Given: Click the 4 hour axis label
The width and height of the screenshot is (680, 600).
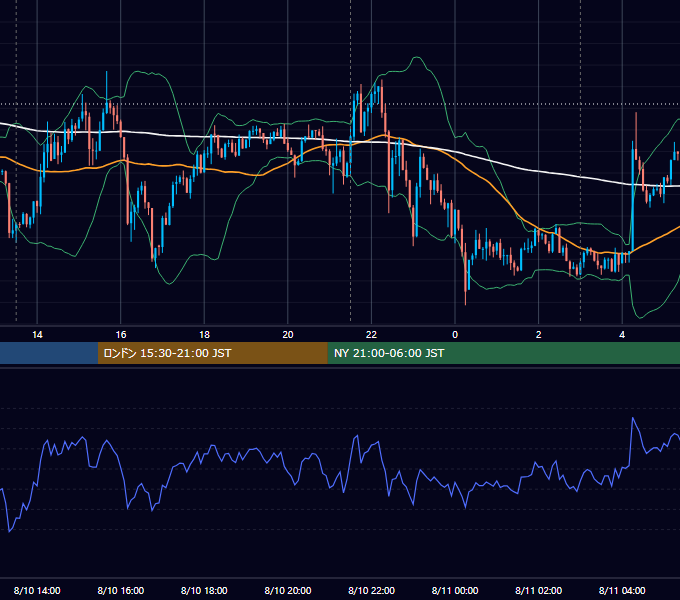Looking at the screenshot, I should (x=622, y=335).
